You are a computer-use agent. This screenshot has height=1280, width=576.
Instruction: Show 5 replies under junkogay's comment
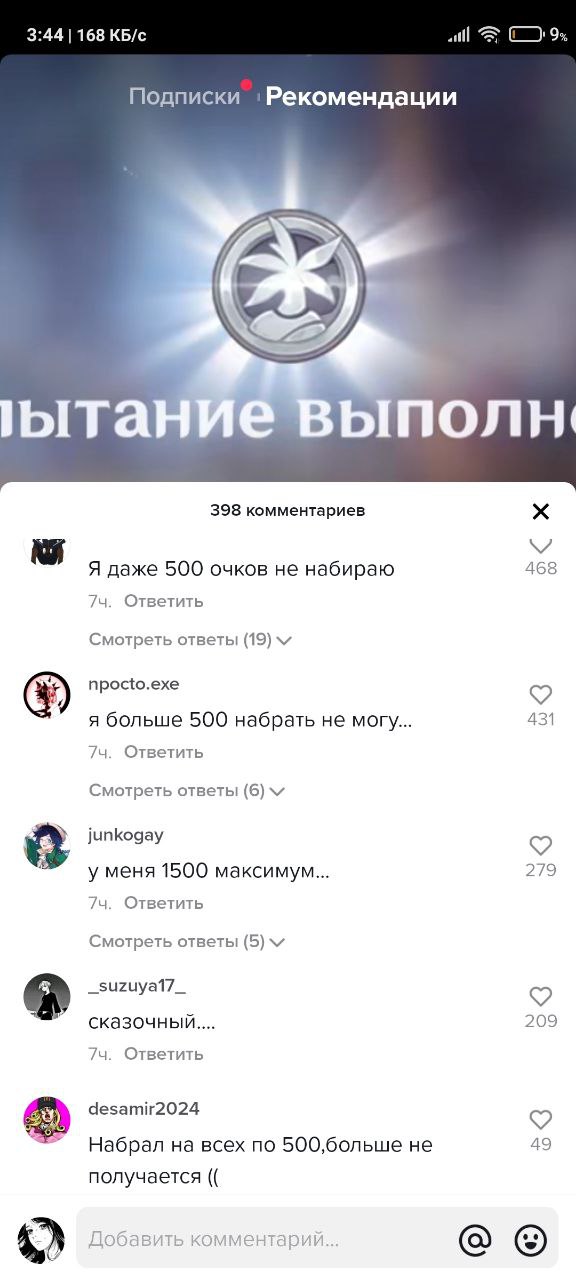(x=187, y=941)
